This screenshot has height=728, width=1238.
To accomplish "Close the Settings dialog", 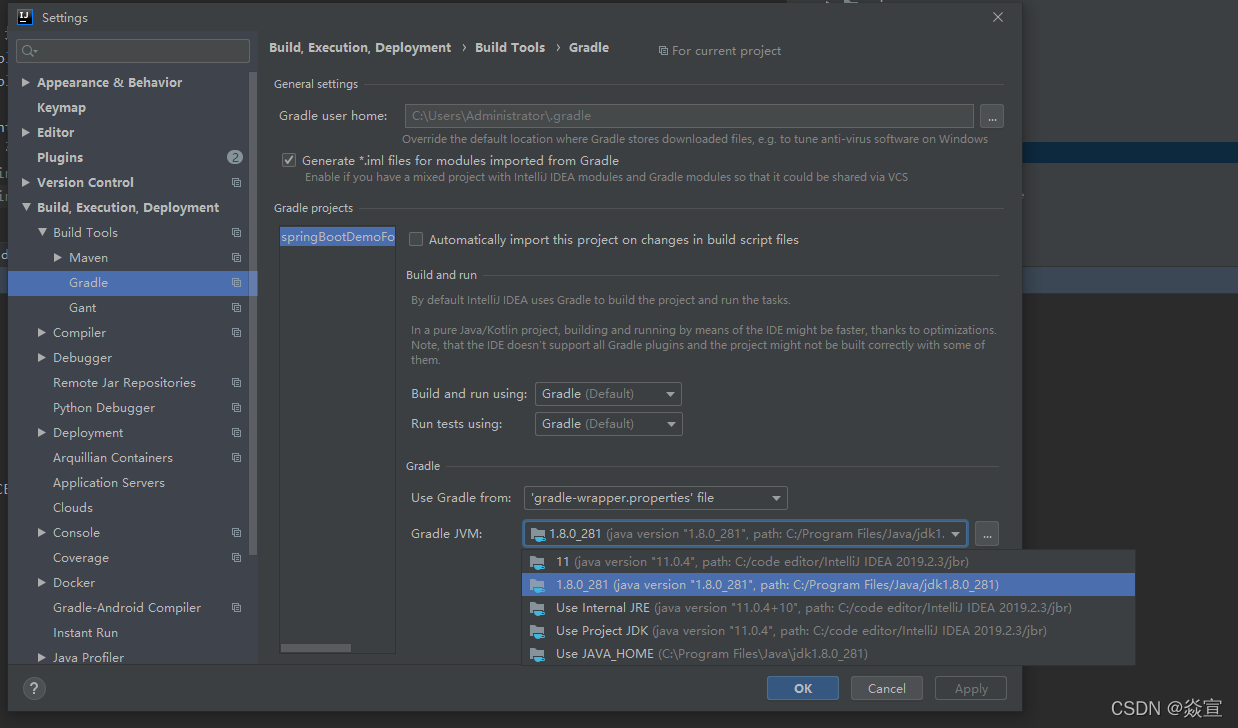I will click(998, 17).
